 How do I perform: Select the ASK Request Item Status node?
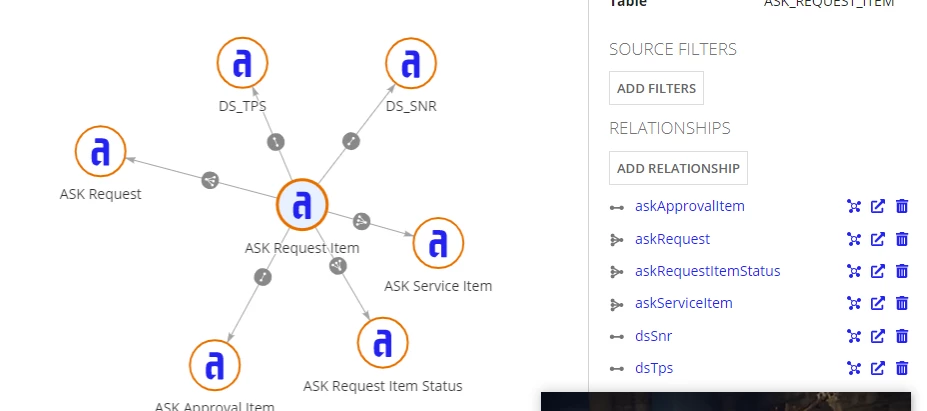tap(383, 342)
